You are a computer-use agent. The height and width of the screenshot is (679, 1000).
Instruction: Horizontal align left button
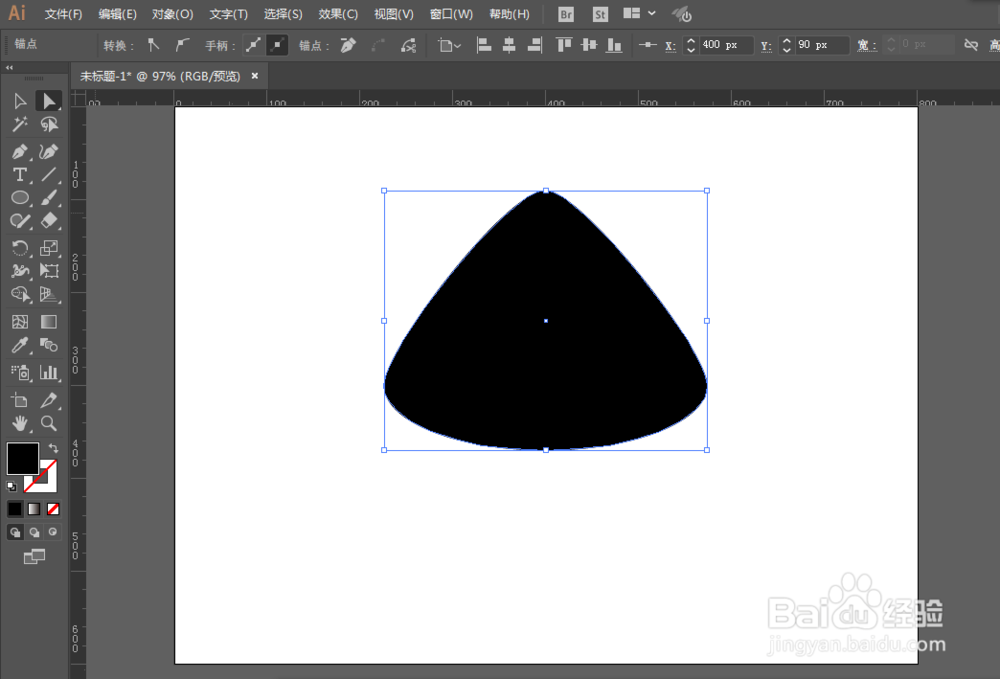coord(485,45)
